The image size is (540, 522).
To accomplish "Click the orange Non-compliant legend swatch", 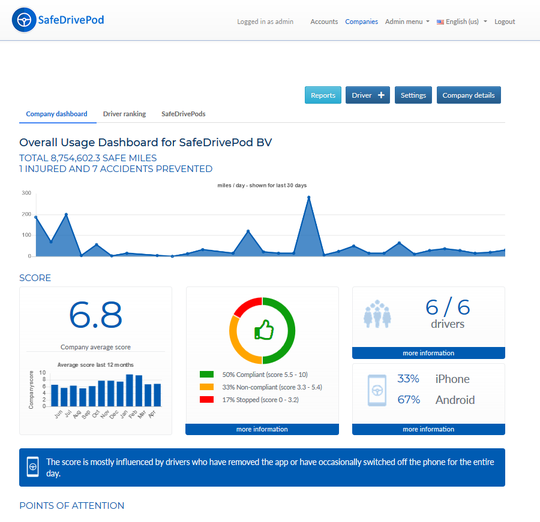I will [207, 387].
